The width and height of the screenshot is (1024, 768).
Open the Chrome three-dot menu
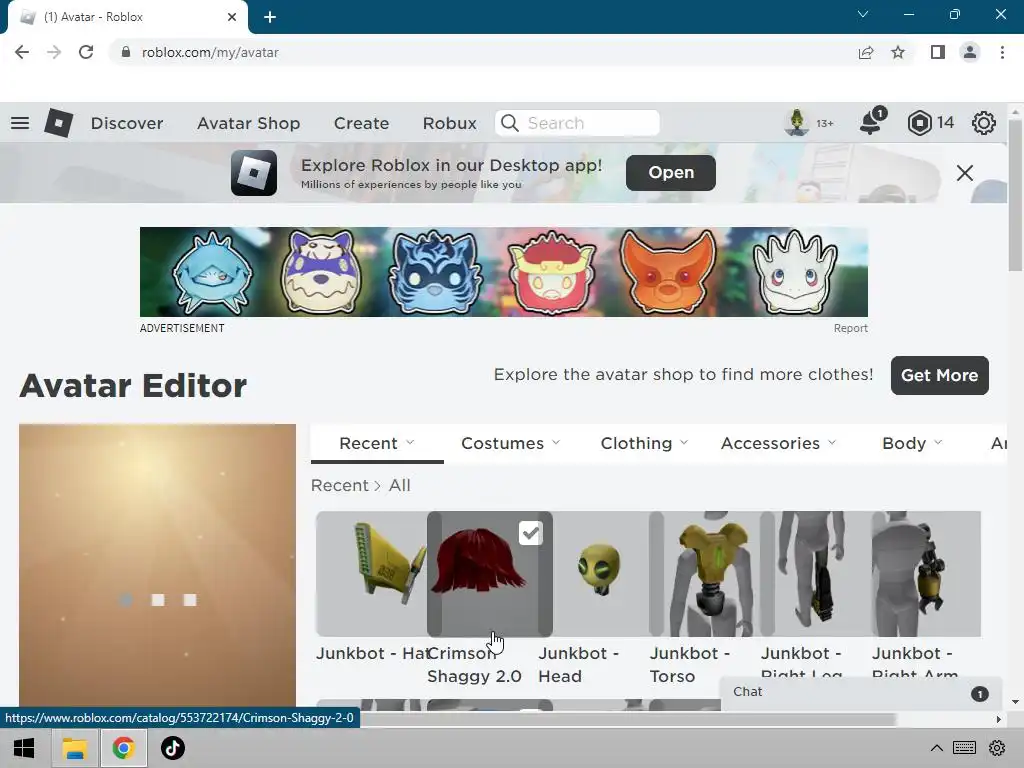click(1002, 52)
